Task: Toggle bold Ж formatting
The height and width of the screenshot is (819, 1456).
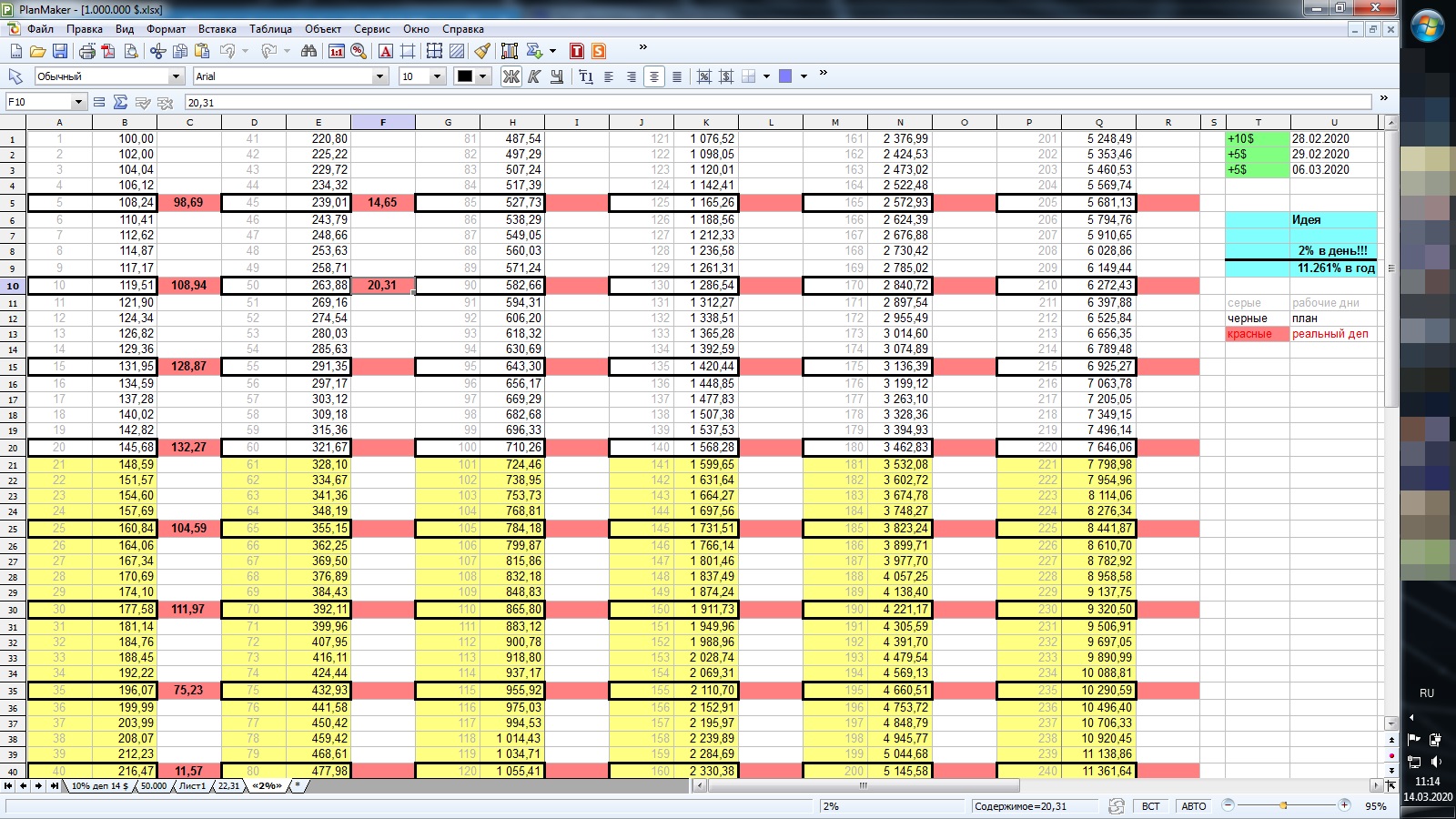Action: [511, 76]
